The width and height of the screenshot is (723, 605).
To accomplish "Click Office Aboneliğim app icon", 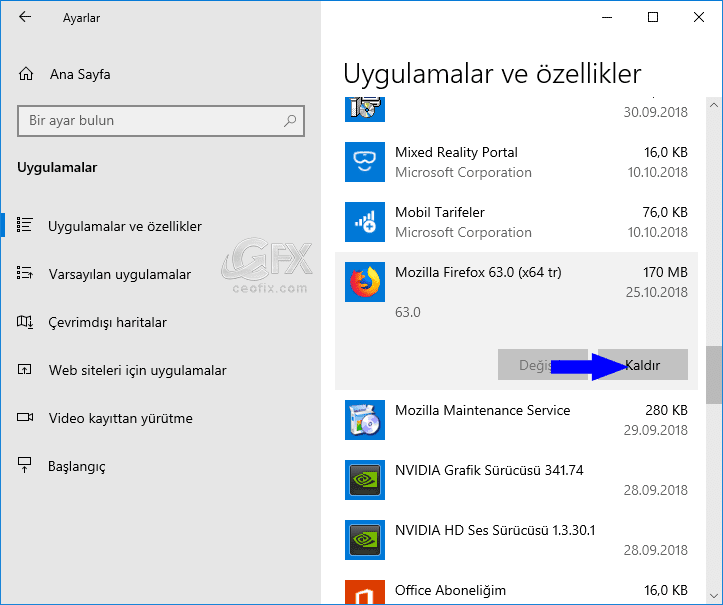I will pyautogui.click(x=365, y=592).
